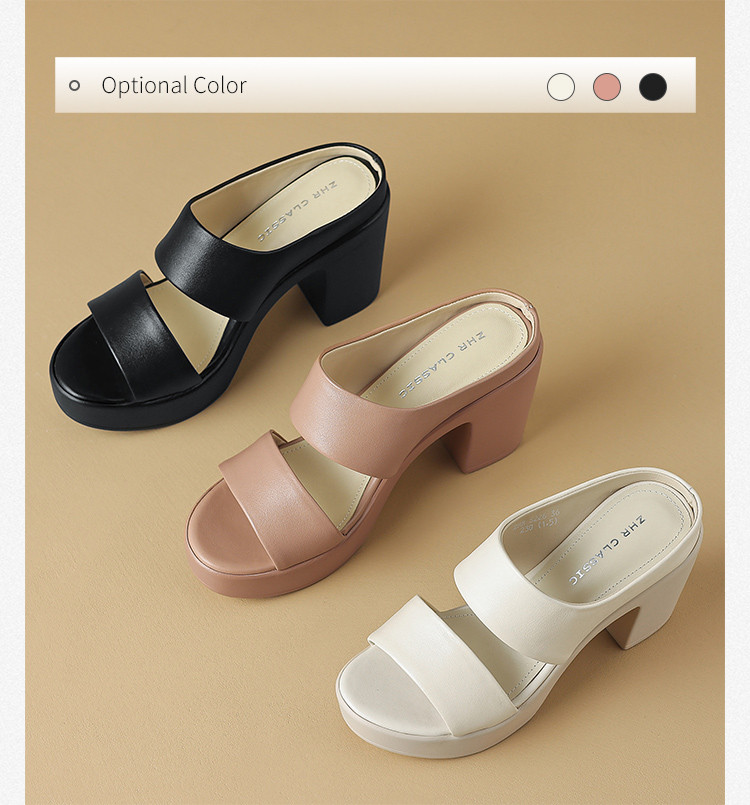Click ZHR CLASSIC logo on white sandal insole
Image resolution: width=750 pixels, height=805 pixels.
pyautogui.click(x=607, y=550)
